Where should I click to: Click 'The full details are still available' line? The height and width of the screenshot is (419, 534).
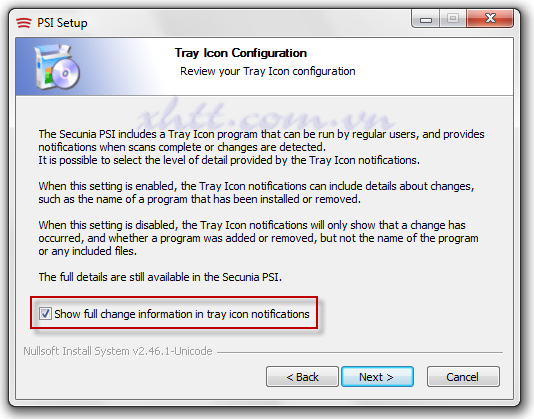coord(160,277)
